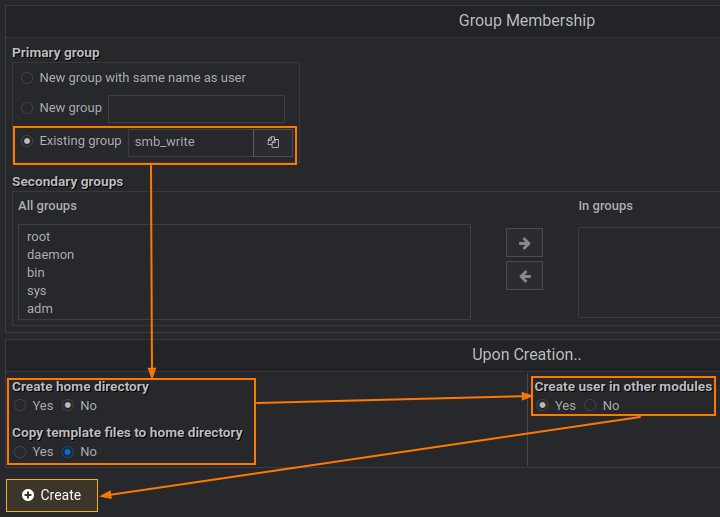Select 'New group with same name as user'
Viewport: 720px width, 517px height.
click(x=27, y=78)
